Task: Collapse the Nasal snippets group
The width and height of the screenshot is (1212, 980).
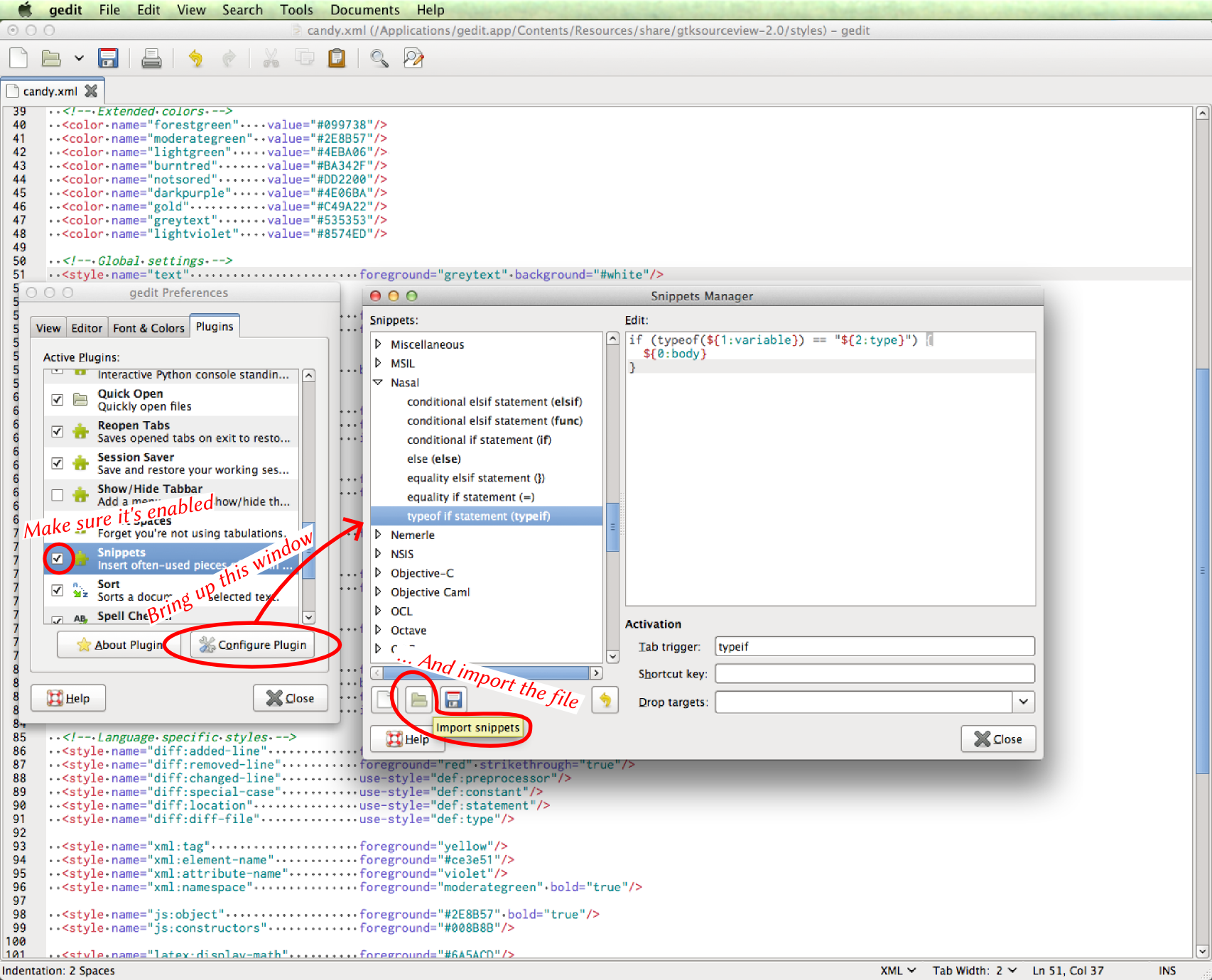Action: coord(378,382)
